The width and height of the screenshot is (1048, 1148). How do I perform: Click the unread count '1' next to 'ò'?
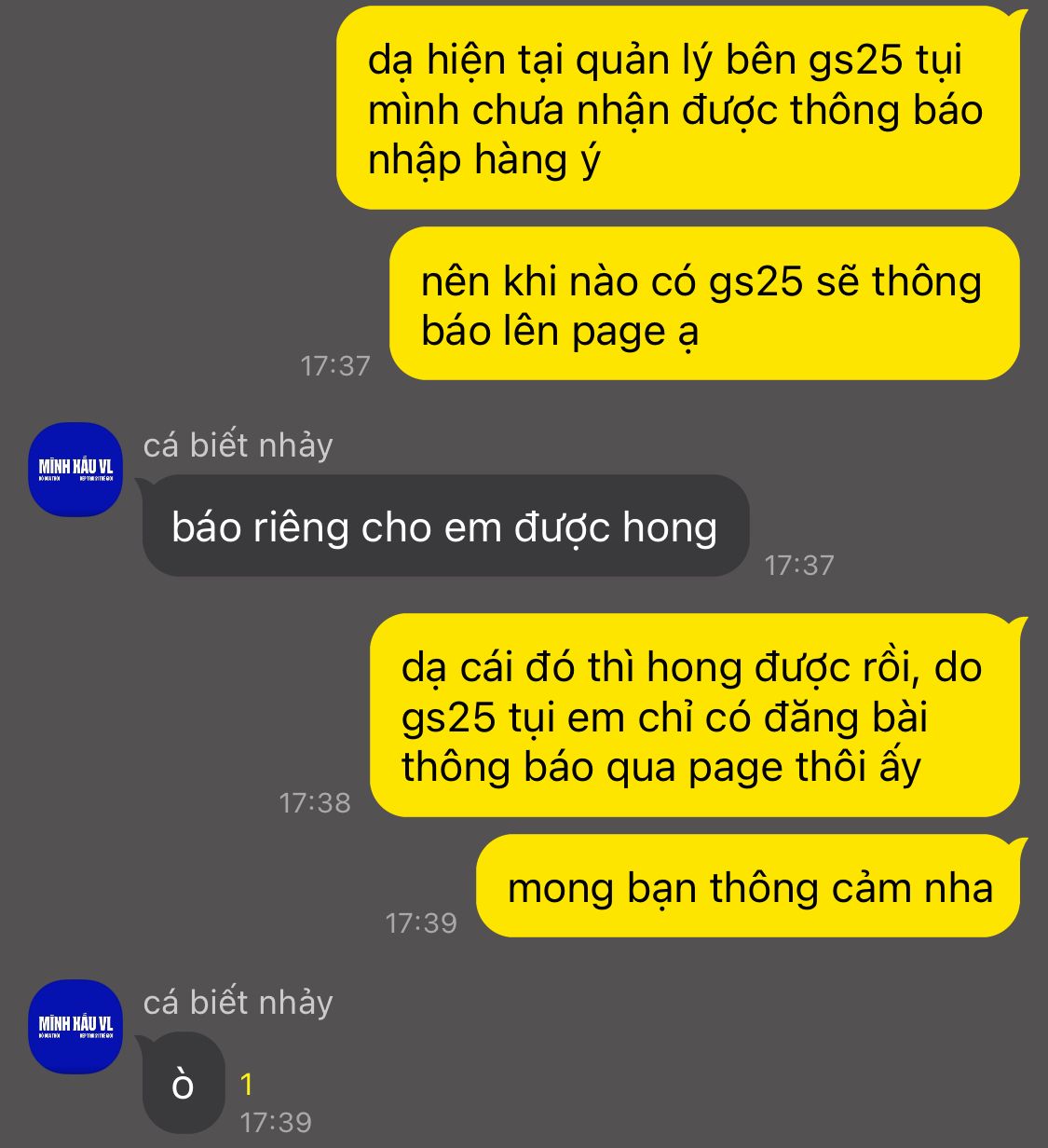coord(247,1085)
